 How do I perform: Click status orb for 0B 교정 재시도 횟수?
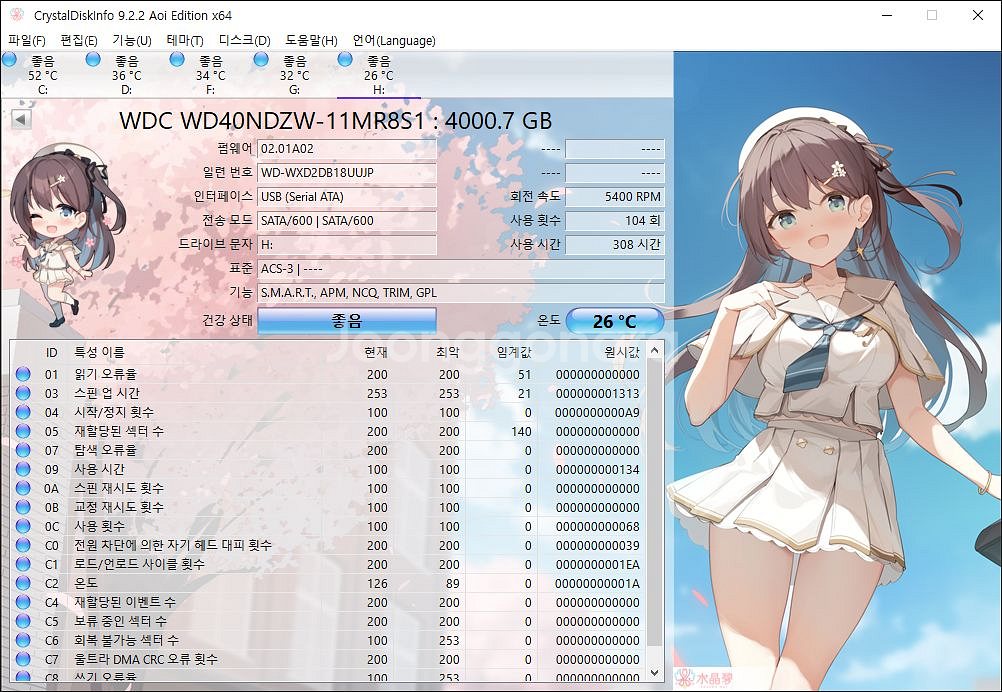coord(23,507)
